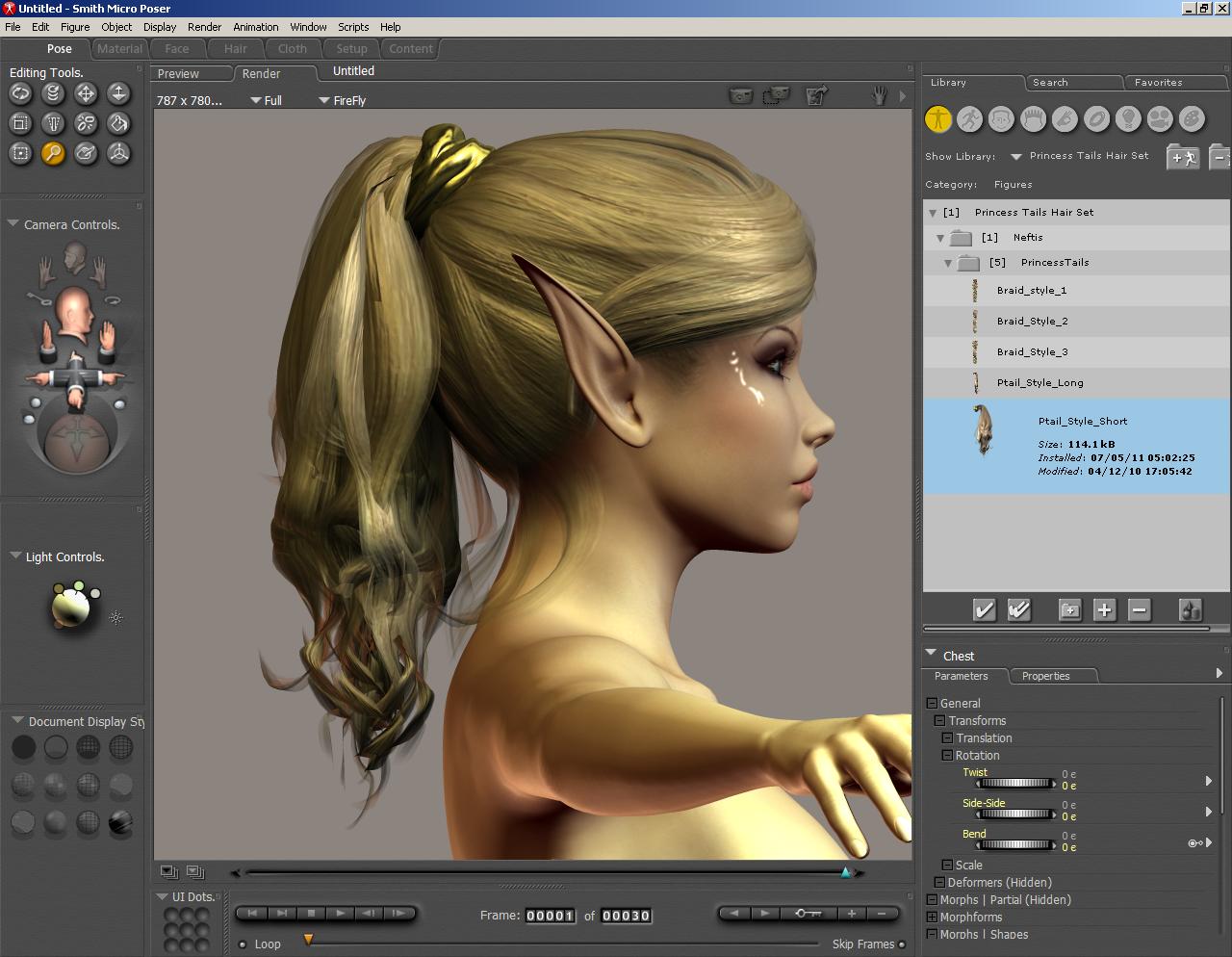
Task: Collapse the Rotation parameter group
Action: (x=947, y=756)
